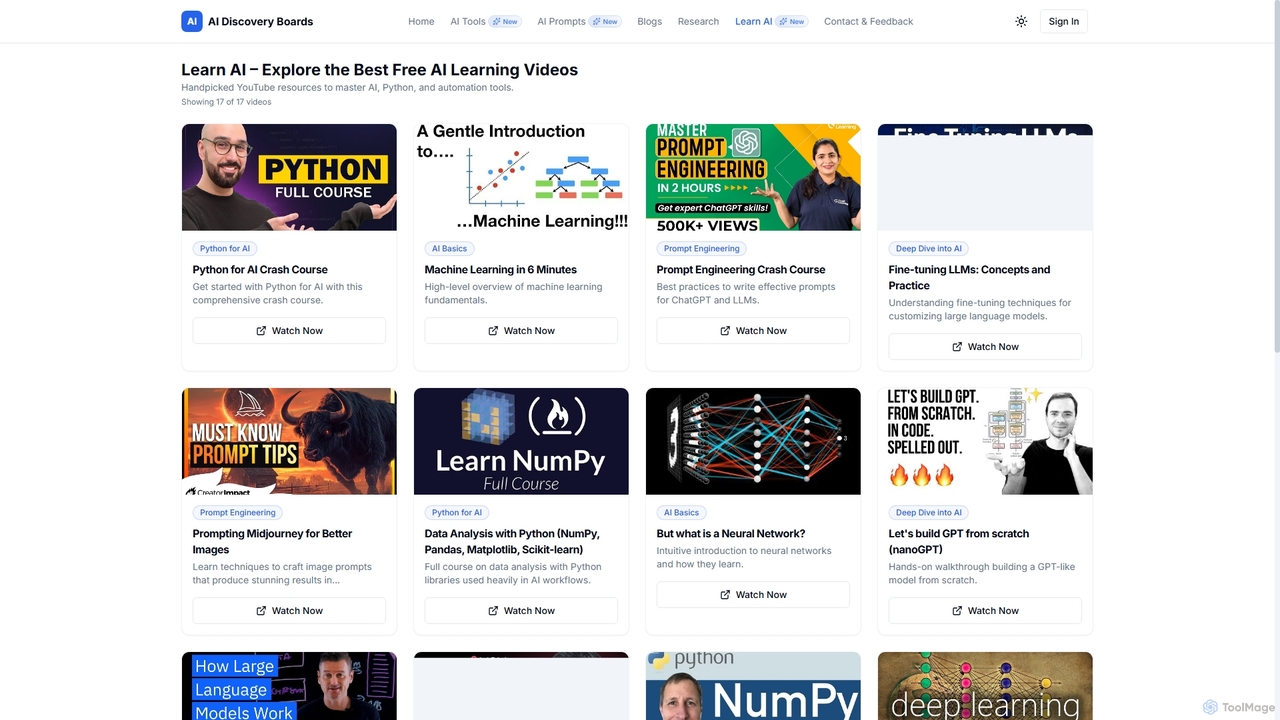Click the page vertical scrollbar
1280x720 pixels.
coord(1275,176)
